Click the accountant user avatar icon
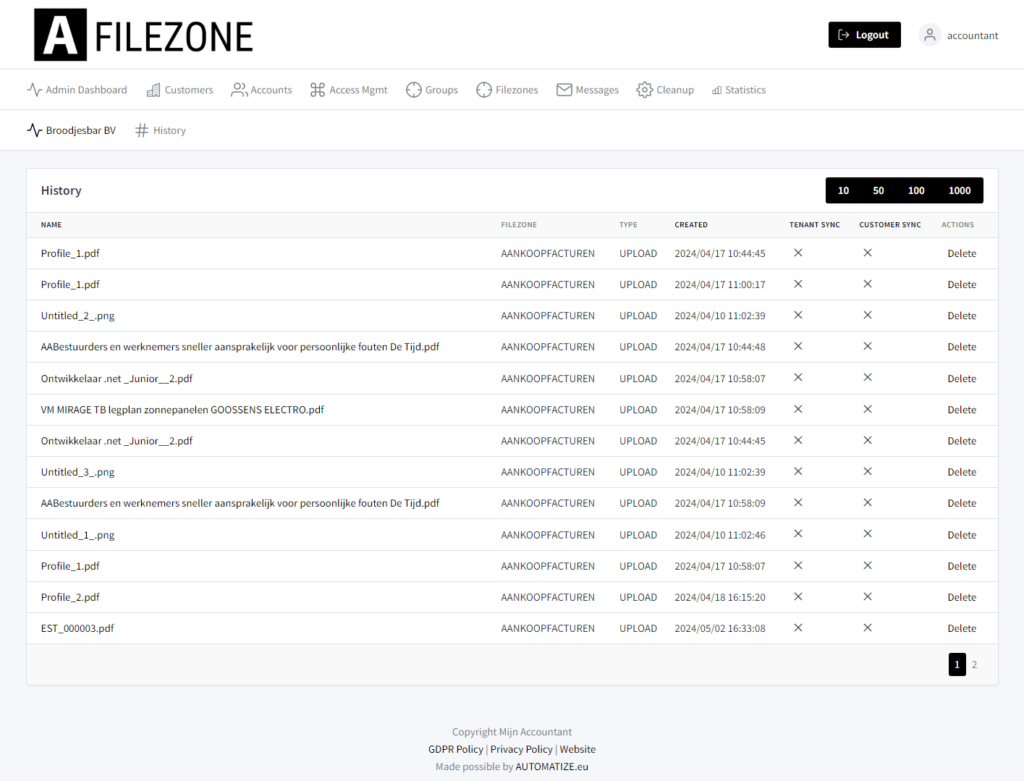 (929, 35)
